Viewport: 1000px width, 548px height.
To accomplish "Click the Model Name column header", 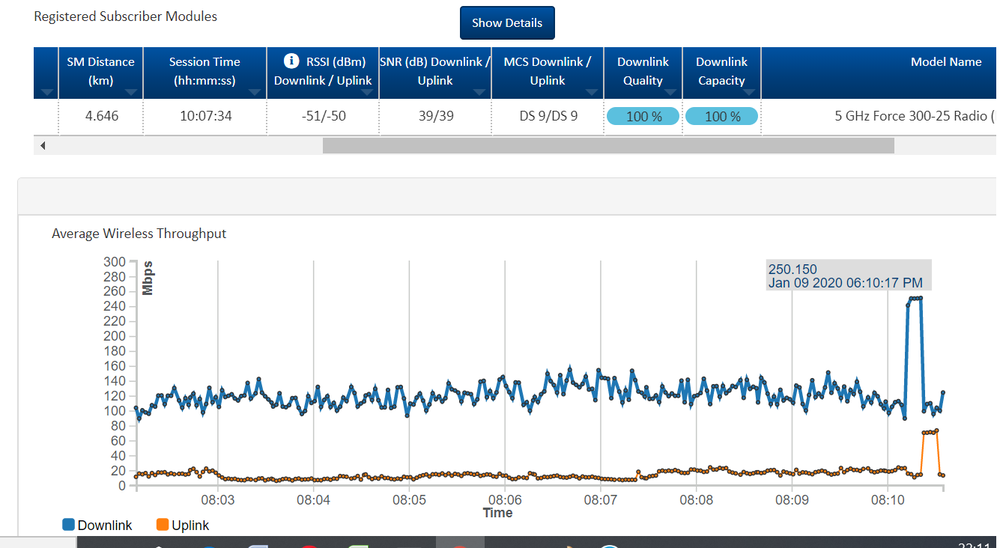I will click(x=945, y=62).
